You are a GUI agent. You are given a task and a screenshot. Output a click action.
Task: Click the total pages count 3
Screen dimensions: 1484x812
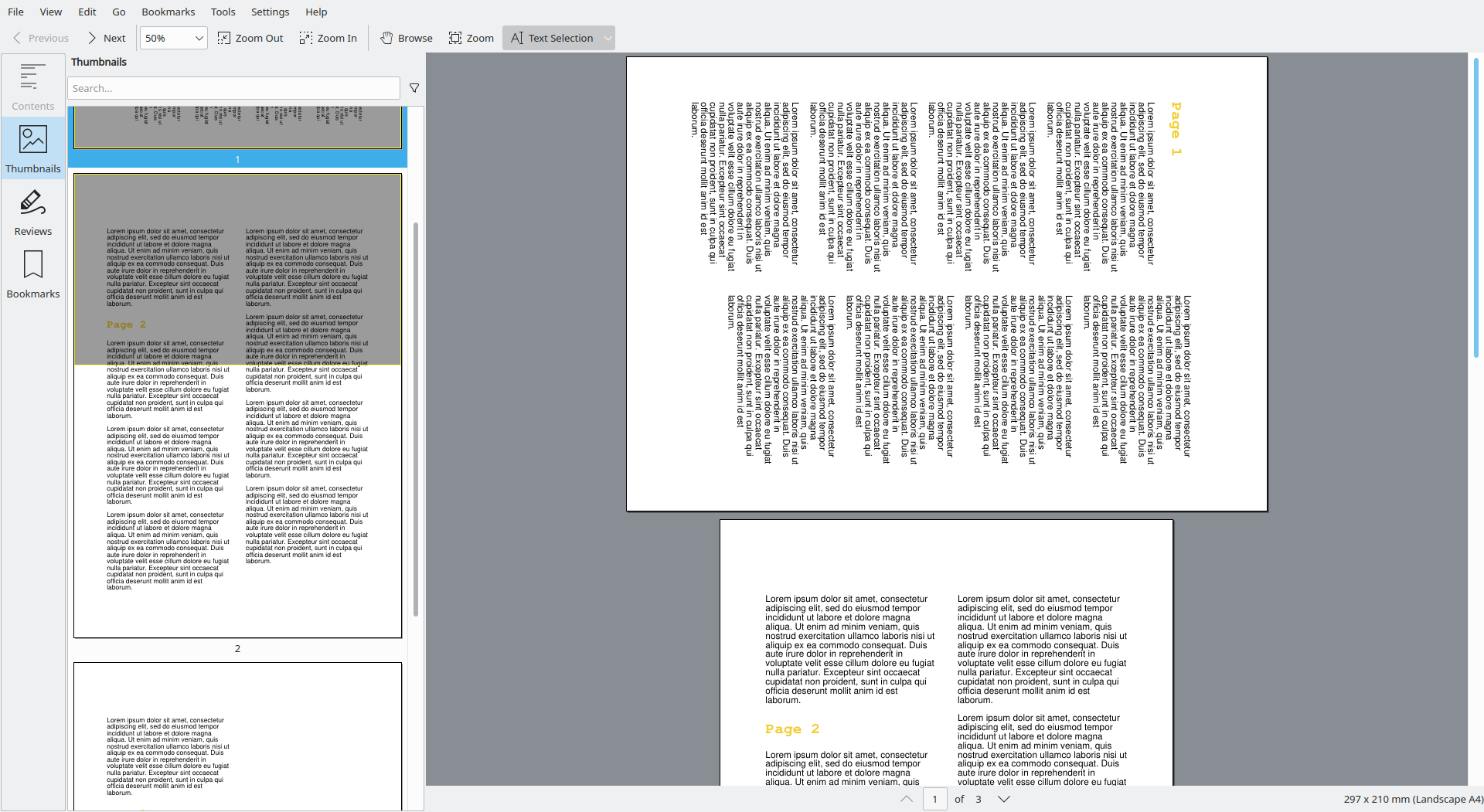pyautogui.click(x=979, y=799)
